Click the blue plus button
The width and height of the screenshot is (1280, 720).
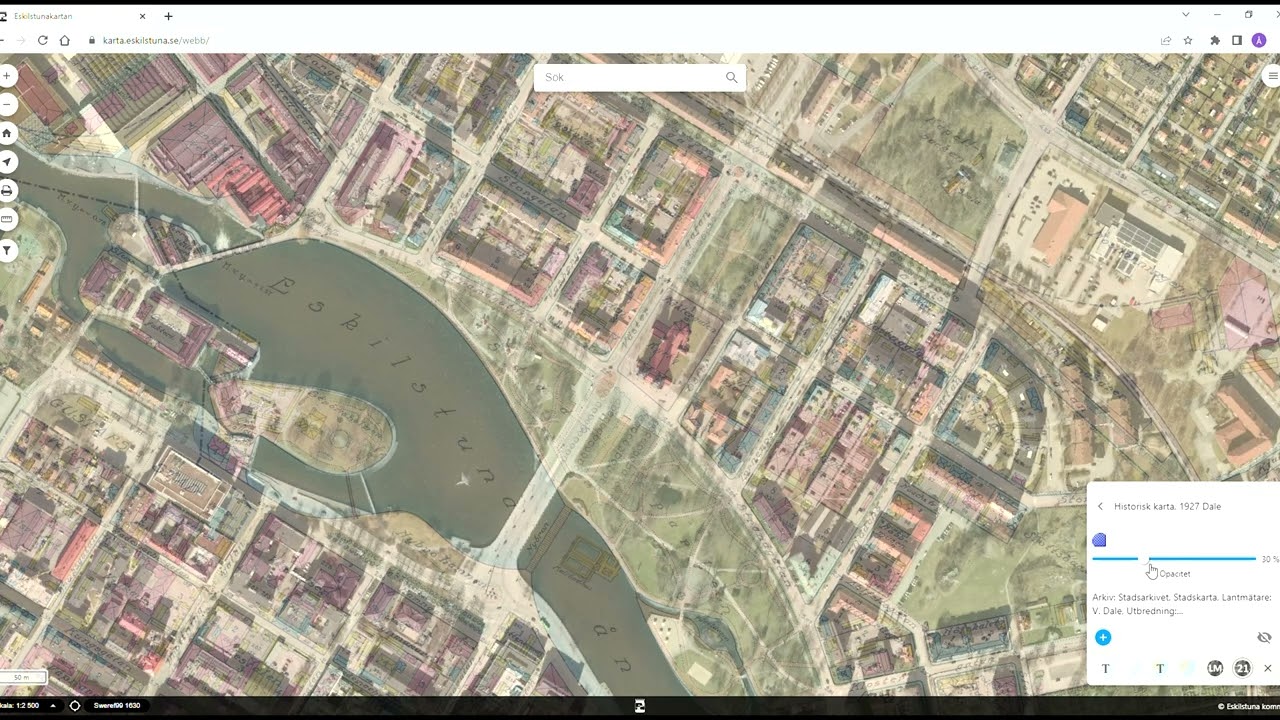[1103, 637]
